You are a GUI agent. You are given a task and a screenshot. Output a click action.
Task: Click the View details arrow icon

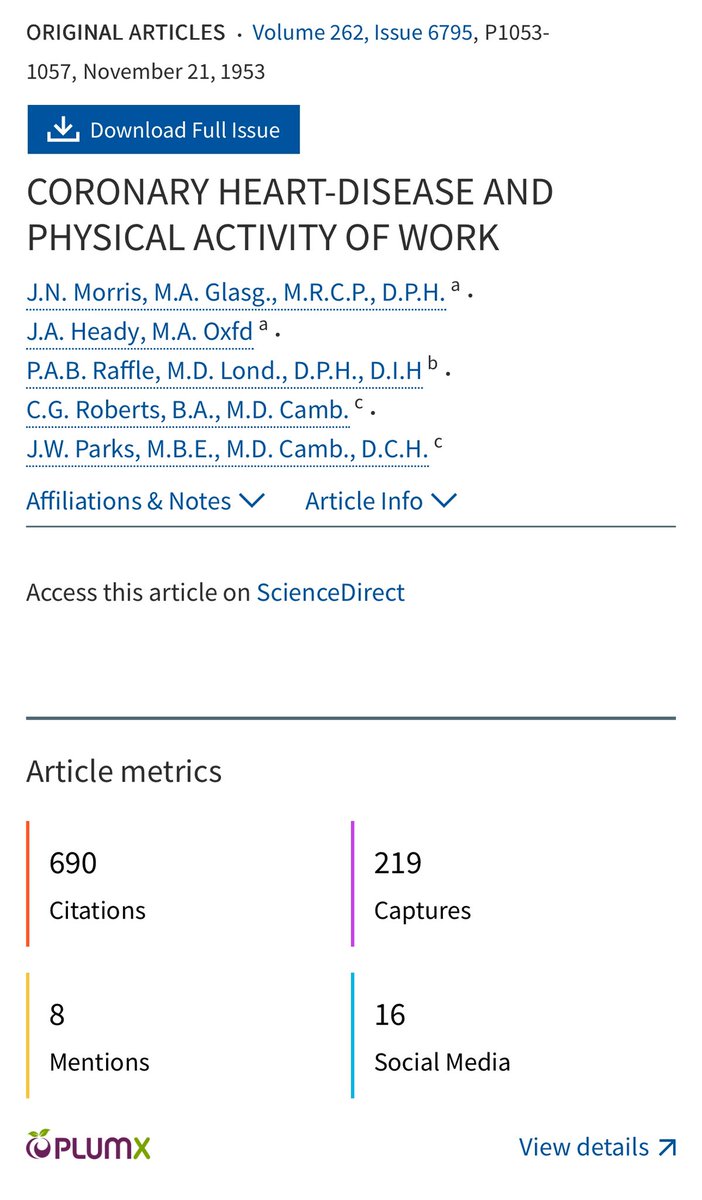(667, 1147)
